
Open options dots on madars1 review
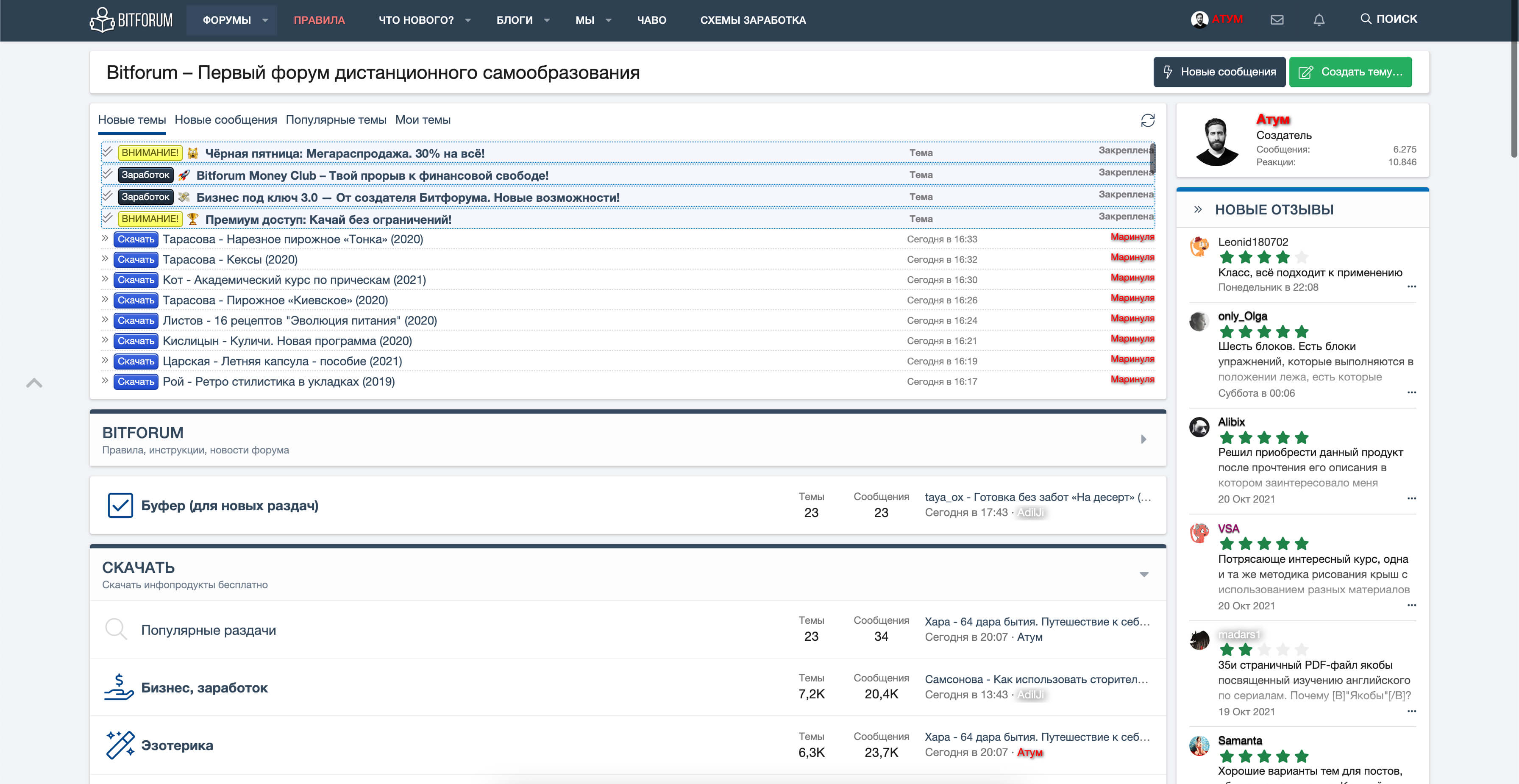point(1412,711)
